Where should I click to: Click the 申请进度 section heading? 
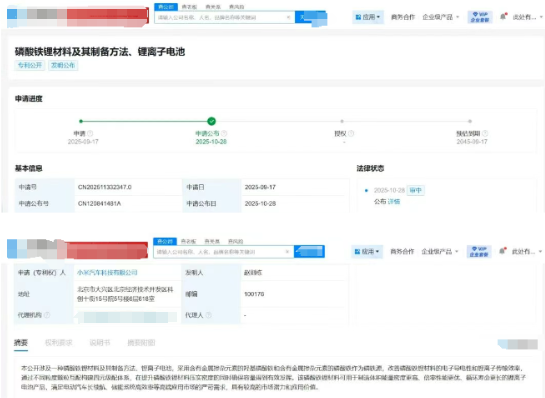tap(29, 99)
